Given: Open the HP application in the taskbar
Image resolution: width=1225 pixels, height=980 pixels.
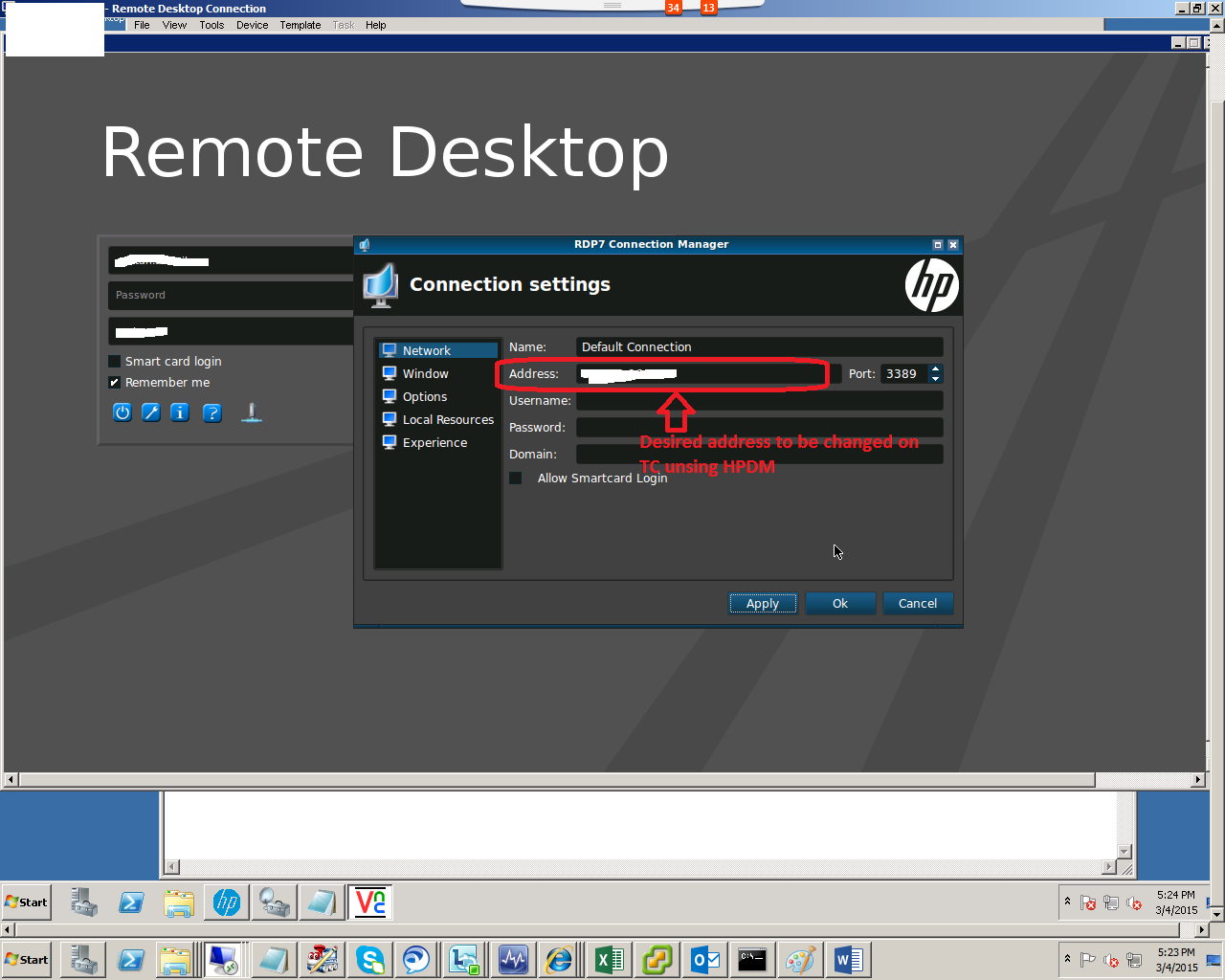Looking at the screenshot, I should [226, 902].
